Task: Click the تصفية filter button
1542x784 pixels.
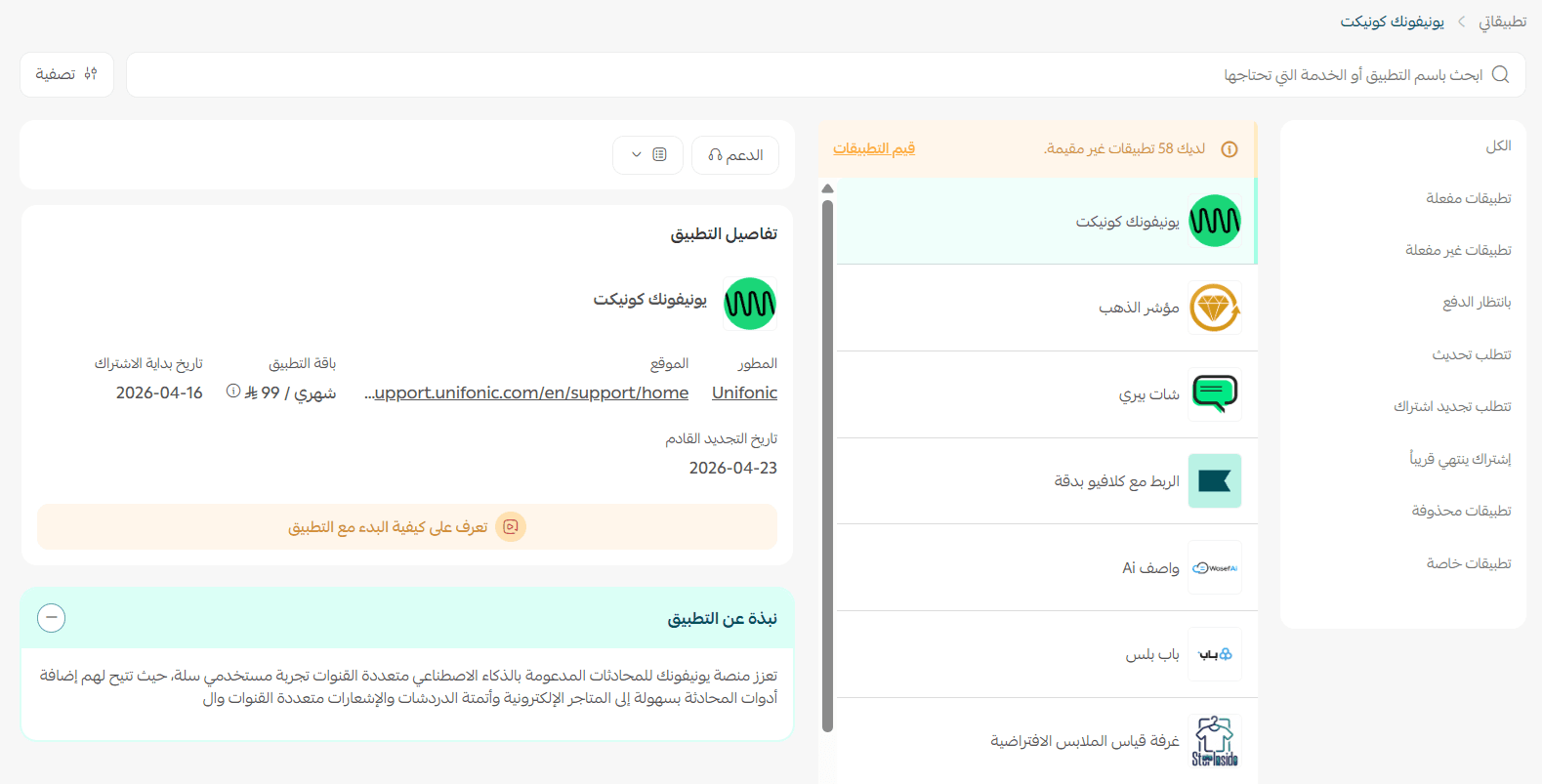Action: click(66, 74)
